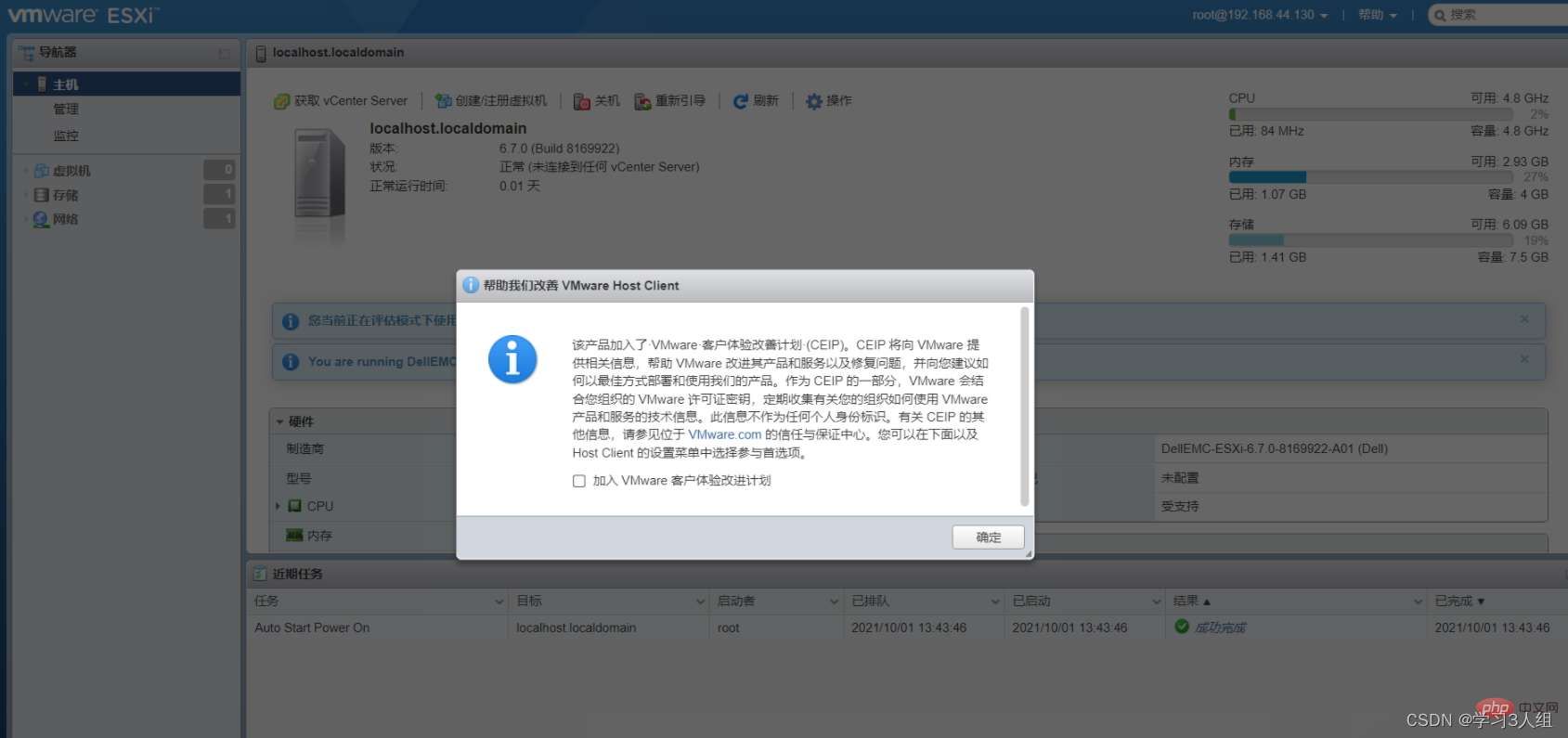1568x738 pixels.
Task: Select 管理 under host in navigator
Action: click(66, 110)
